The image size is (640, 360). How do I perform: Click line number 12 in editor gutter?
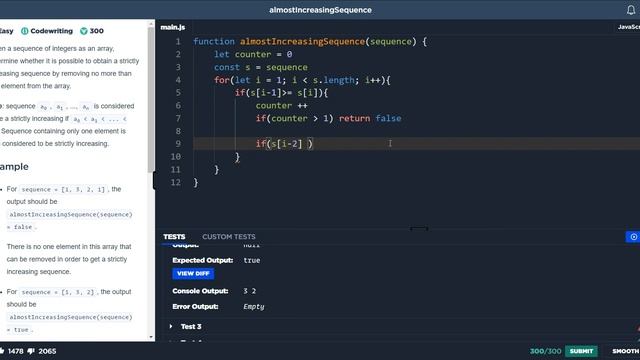click(x=176, y=182)
